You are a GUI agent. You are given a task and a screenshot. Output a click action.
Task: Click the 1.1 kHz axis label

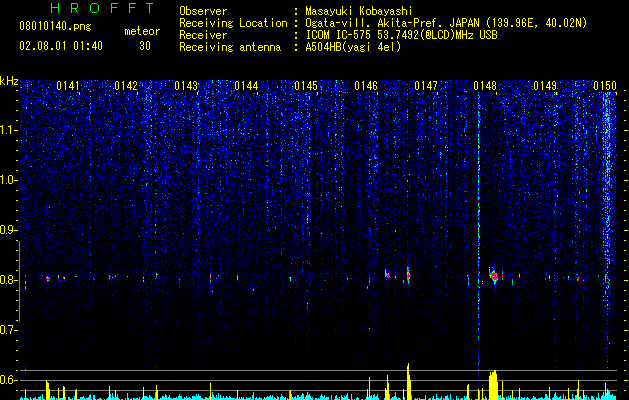tap(8, 130)
